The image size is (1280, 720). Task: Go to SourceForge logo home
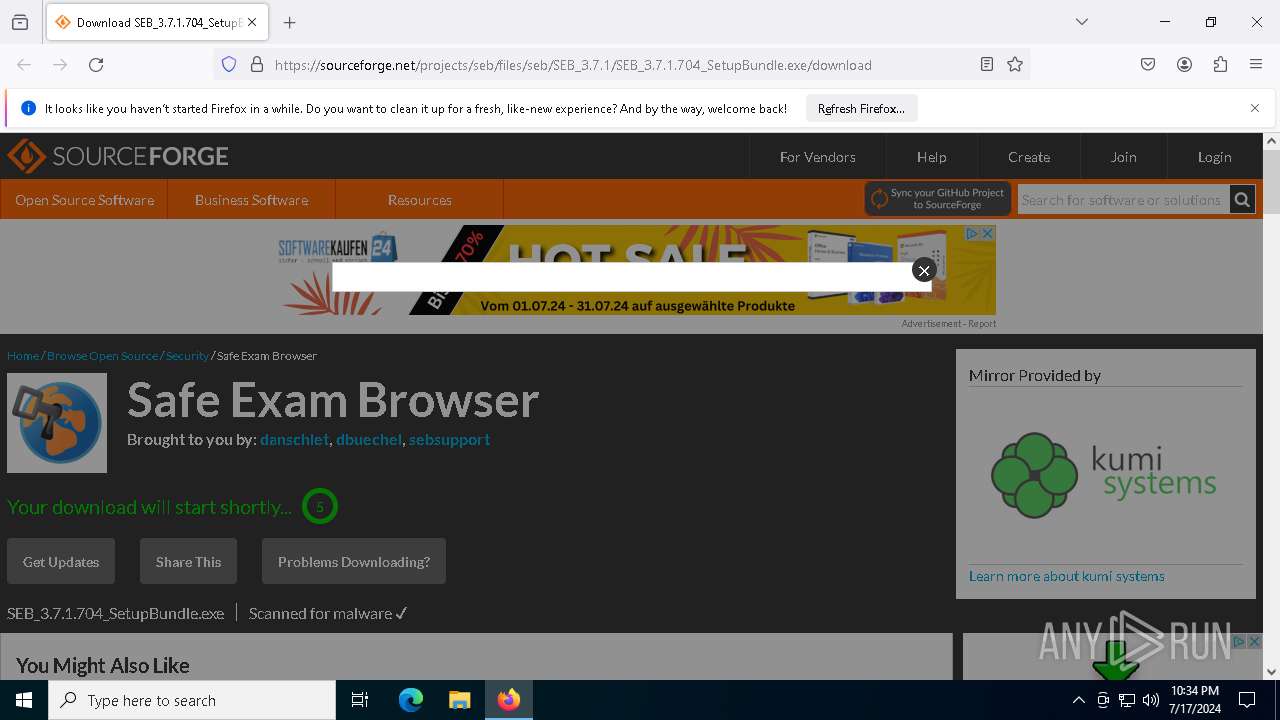click(118, 157)
